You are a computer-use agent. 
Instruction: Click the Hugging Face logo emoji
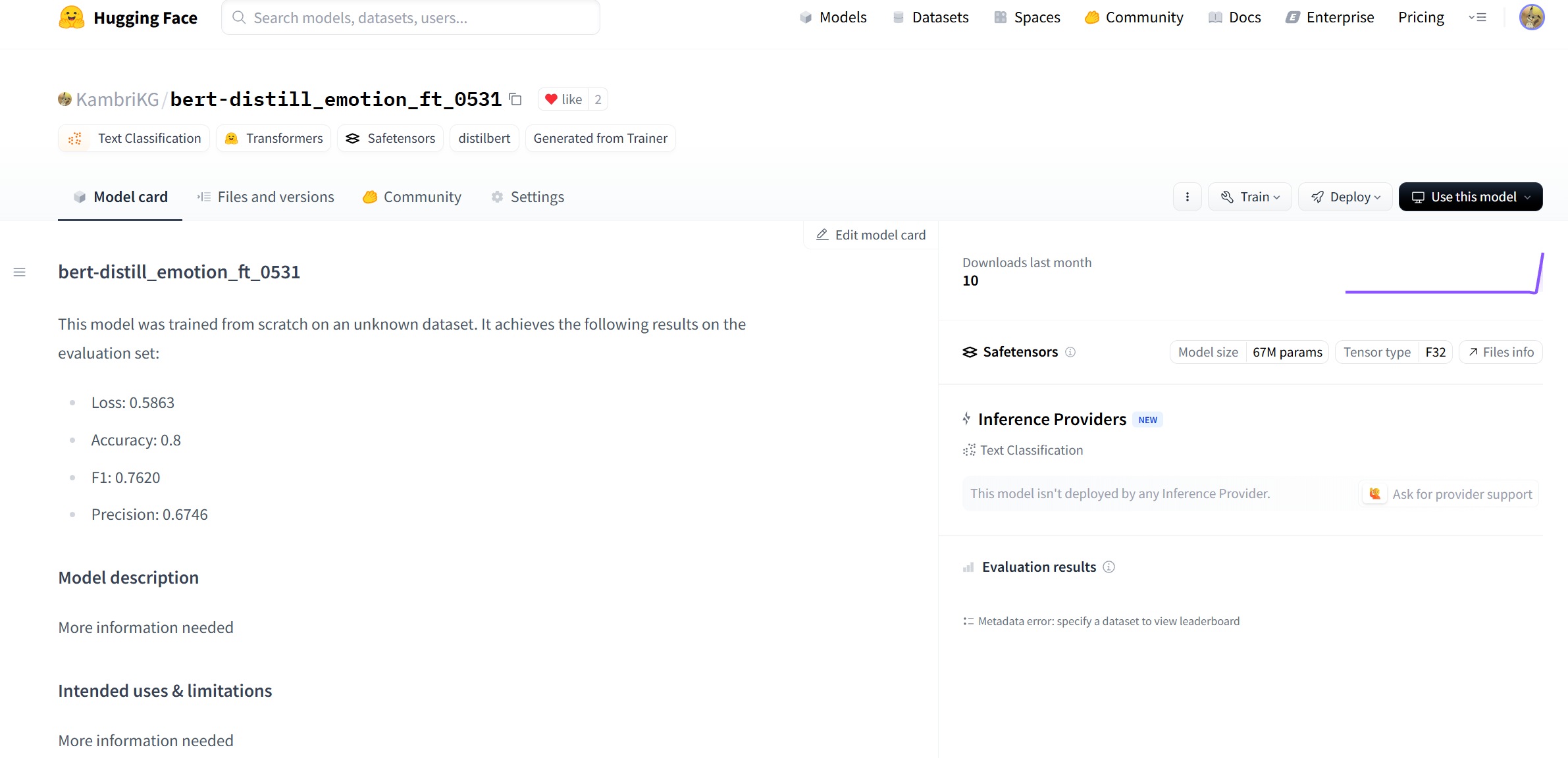(x=72, y=18)
